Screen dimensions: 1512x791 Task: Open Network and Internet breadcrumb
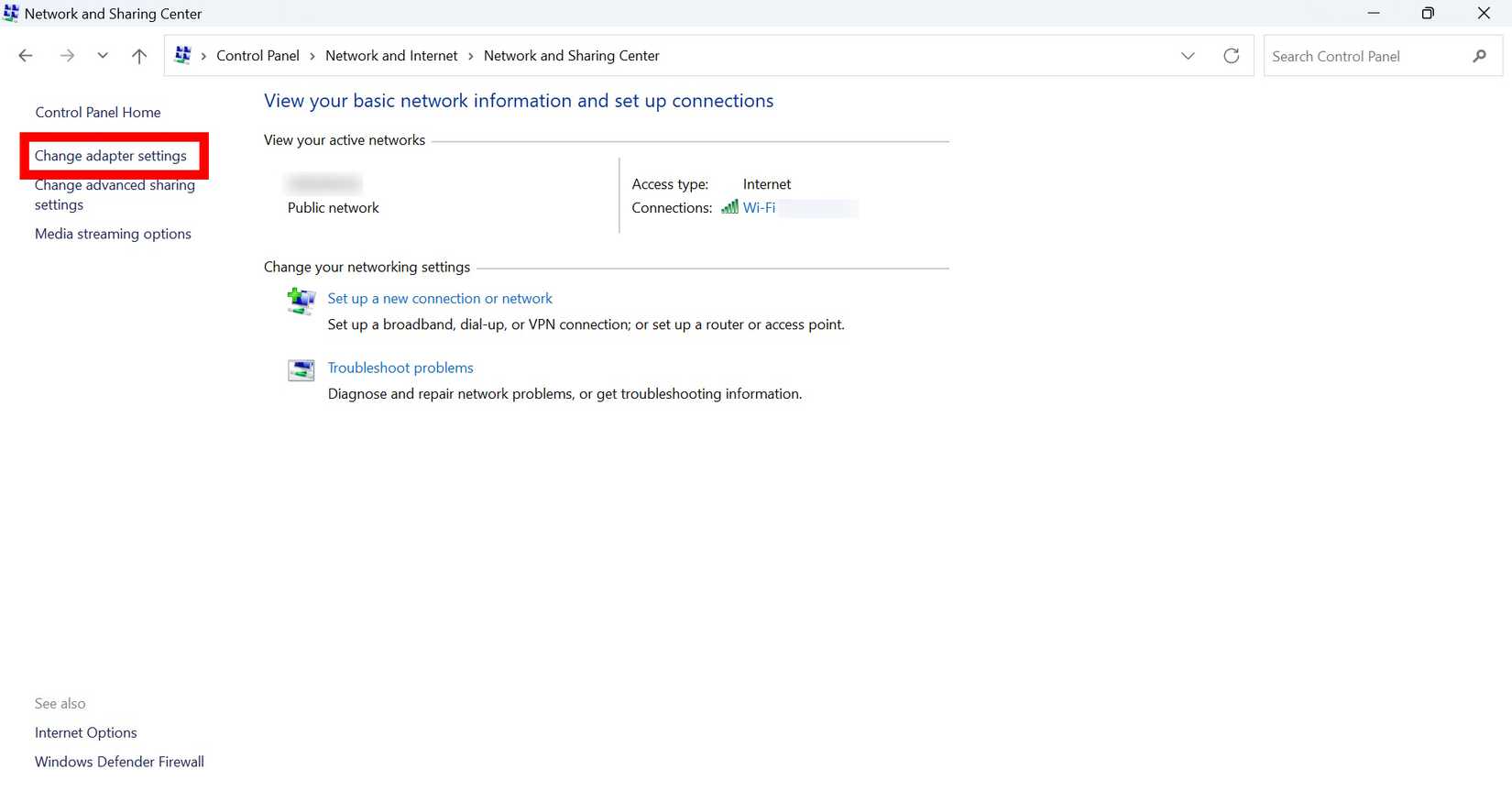point(391,56)
